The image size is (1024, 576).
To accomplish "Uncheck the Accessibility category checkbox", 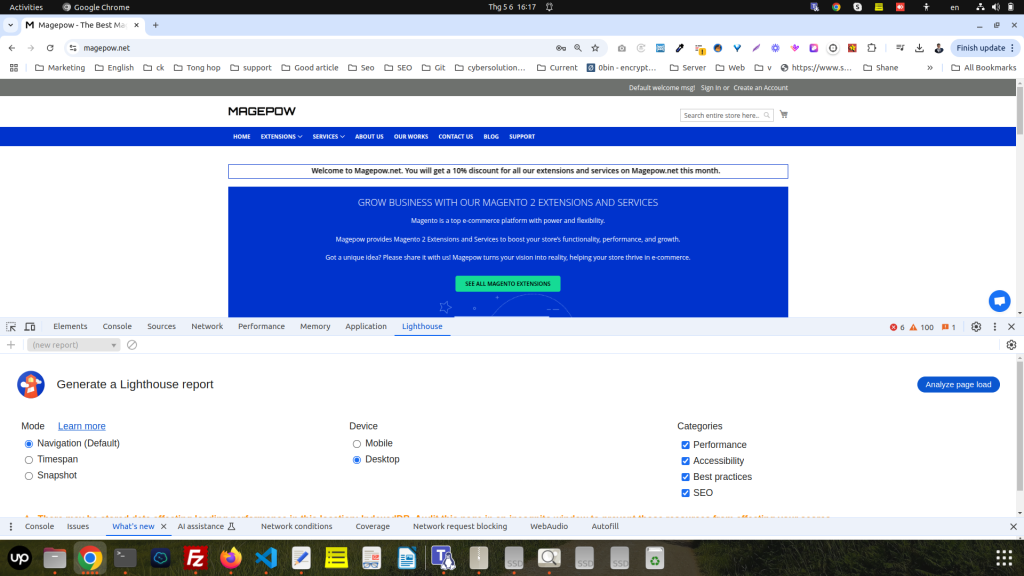I will coord(685,461).
